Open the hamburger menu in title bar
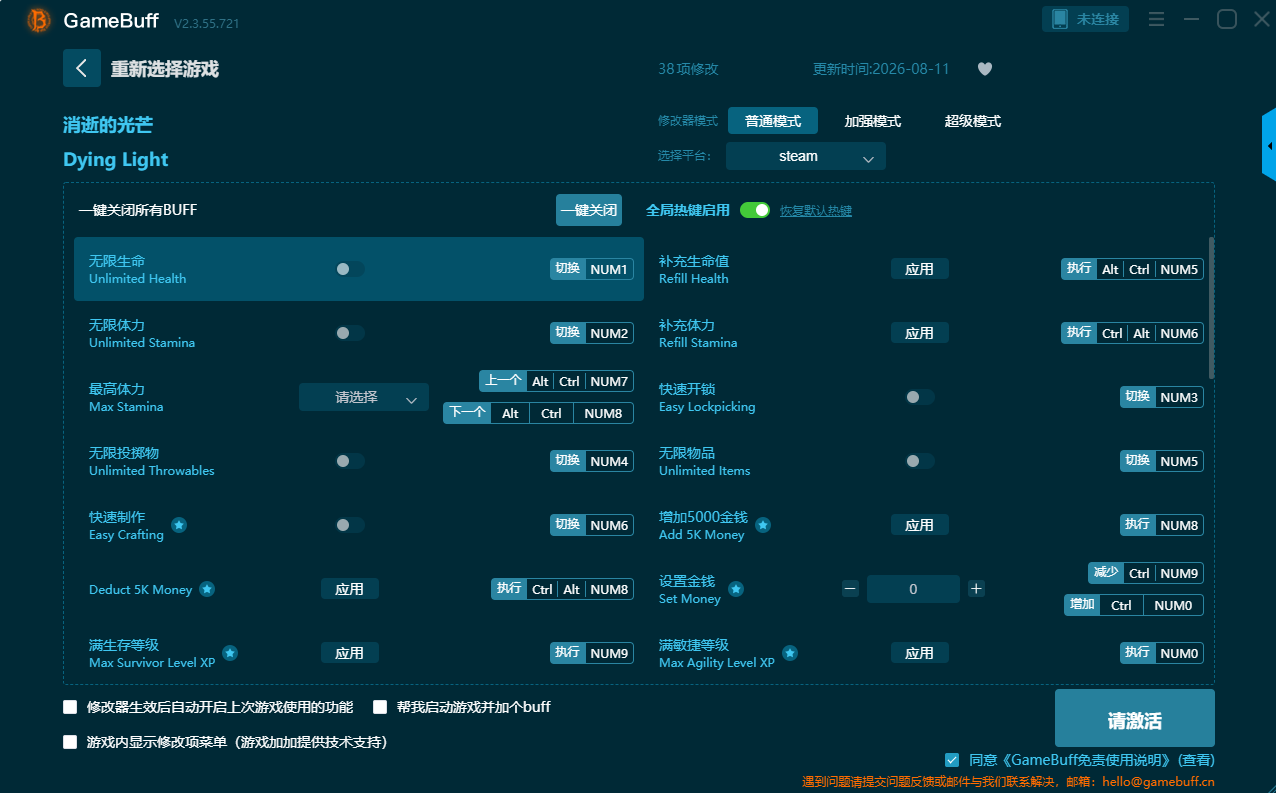The height and width of the screenshot is (793, 1276). point(1156,19)
